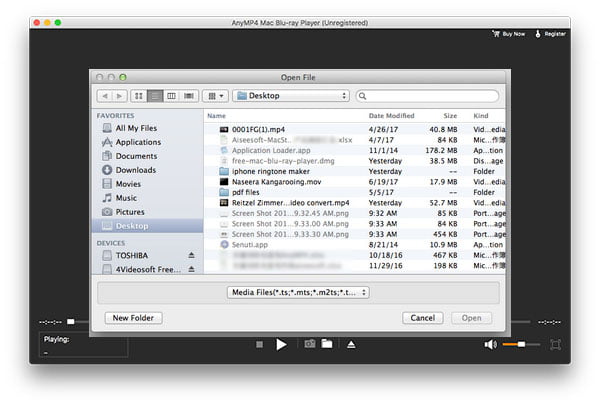Click the Cancel button
The width and height of the screenshot is (600, 406).
click(422, 318)
